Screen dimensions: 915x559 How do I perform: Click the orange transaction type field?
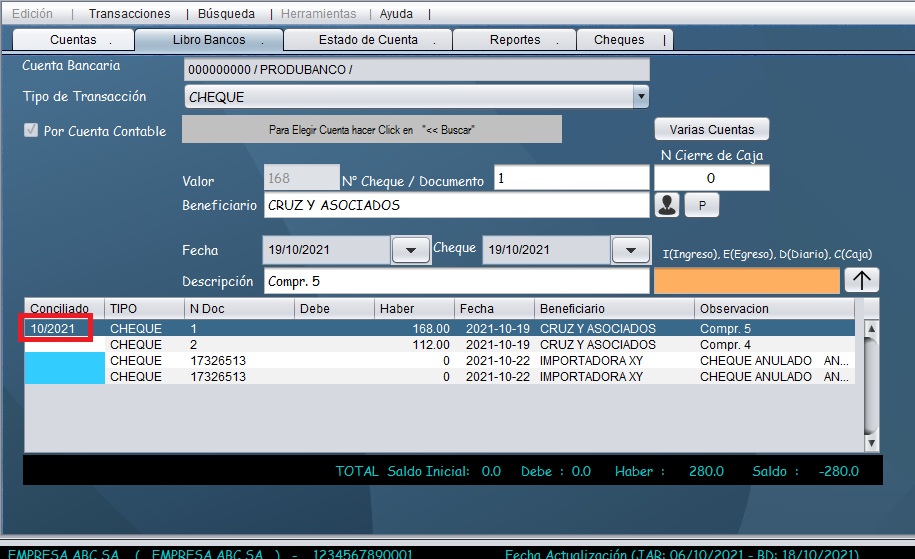click(746, 281)
